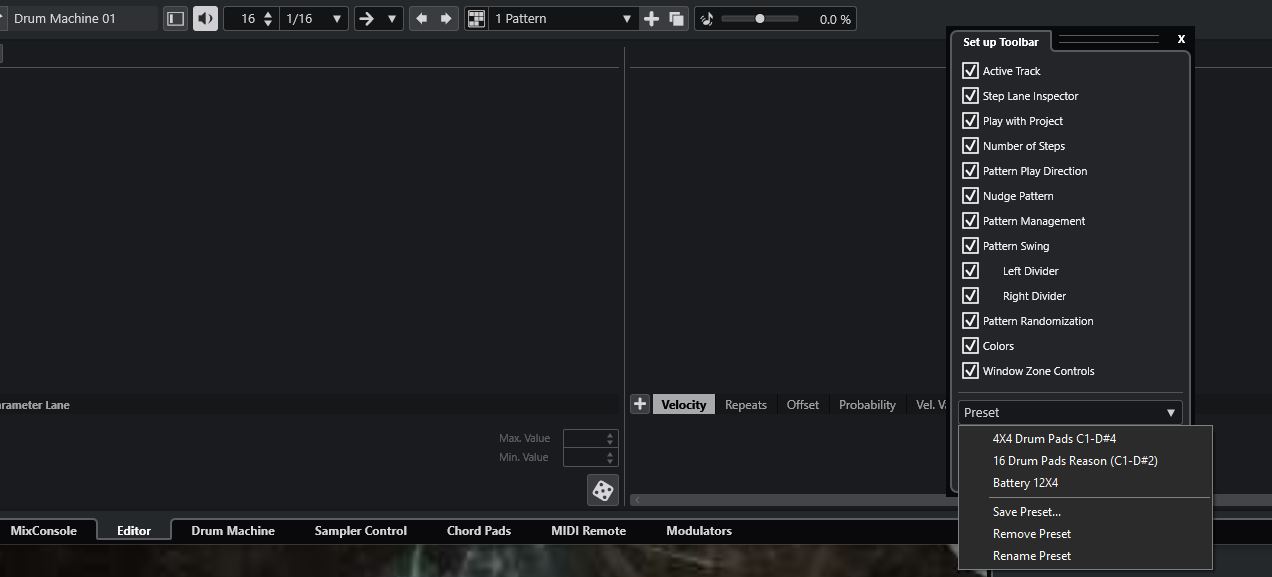Viewport: 1272px width, 577px height.
Task: Click the pattern swing icon
Action: click(707, 19)
